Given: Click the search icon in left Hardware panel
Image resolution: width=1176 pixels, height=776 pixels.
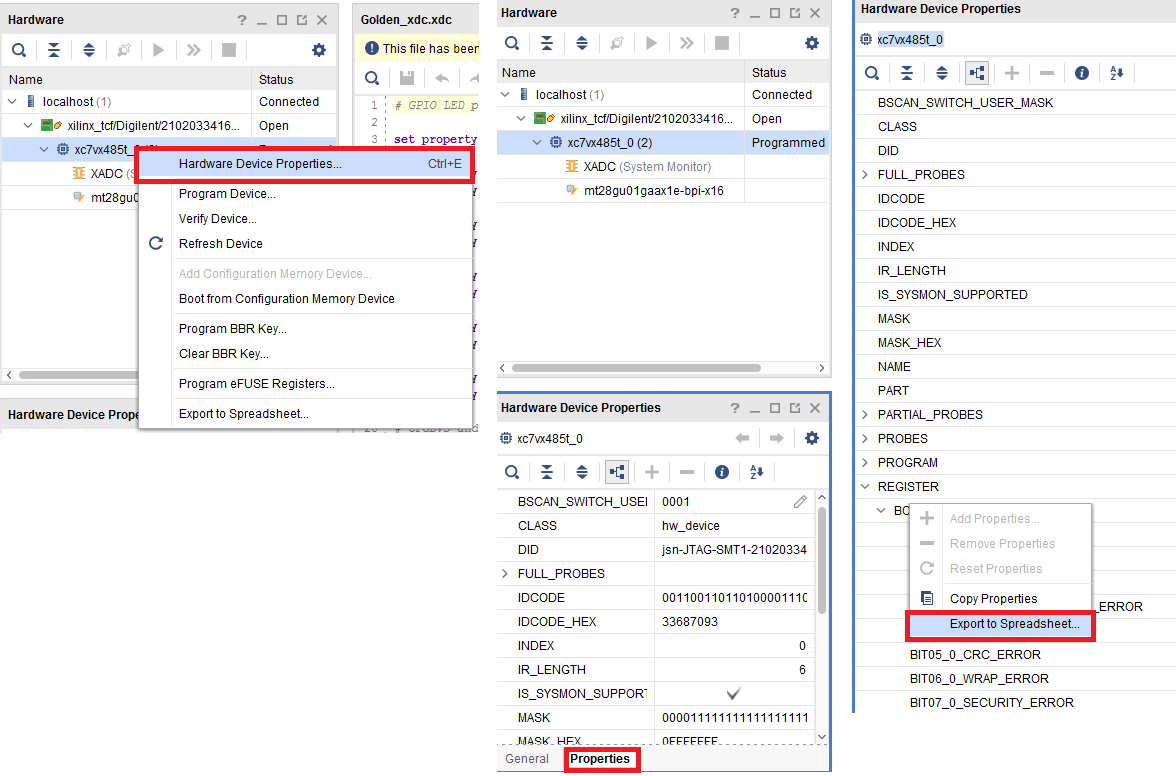Looking at the screenshot, I should [19, 50].
